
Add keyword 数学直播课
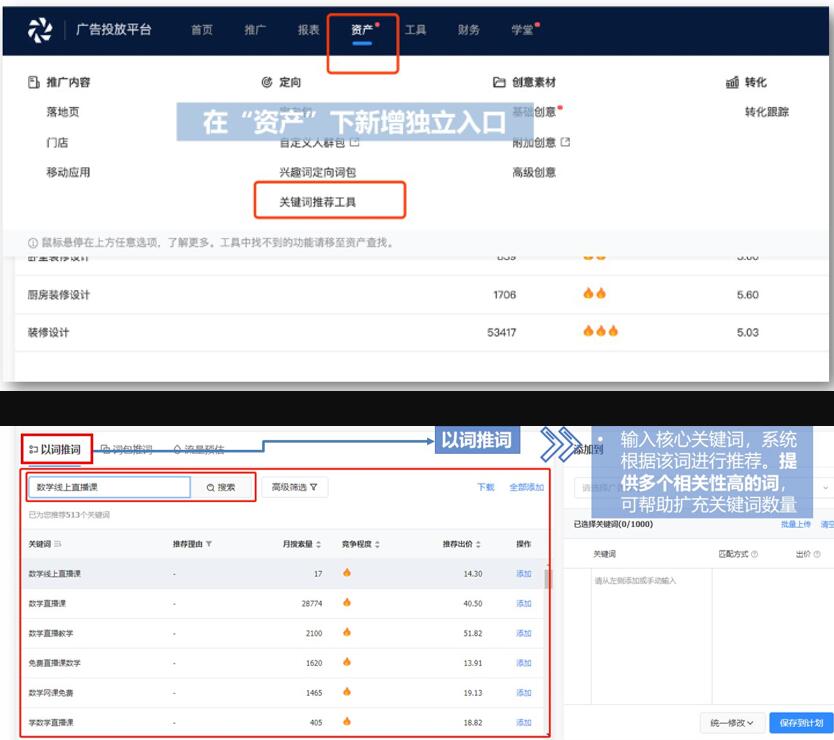tap(523, 603)
